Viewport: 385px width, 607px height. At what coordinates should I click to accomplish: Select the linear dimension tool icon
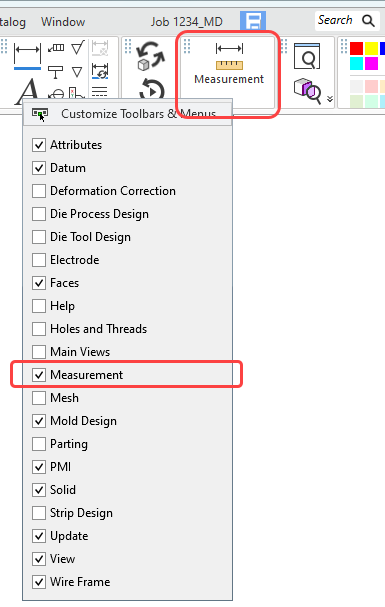pos(27,56)
